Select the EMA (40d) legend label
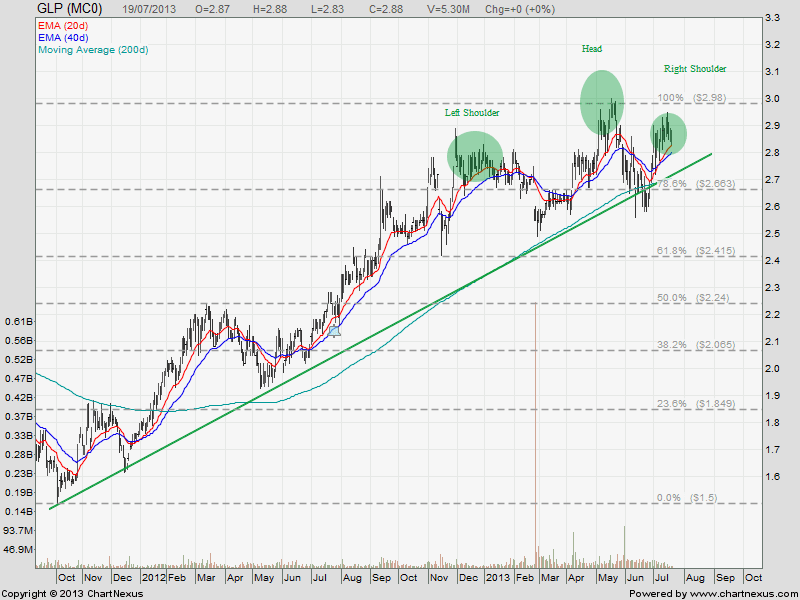 tap(63, 38)
